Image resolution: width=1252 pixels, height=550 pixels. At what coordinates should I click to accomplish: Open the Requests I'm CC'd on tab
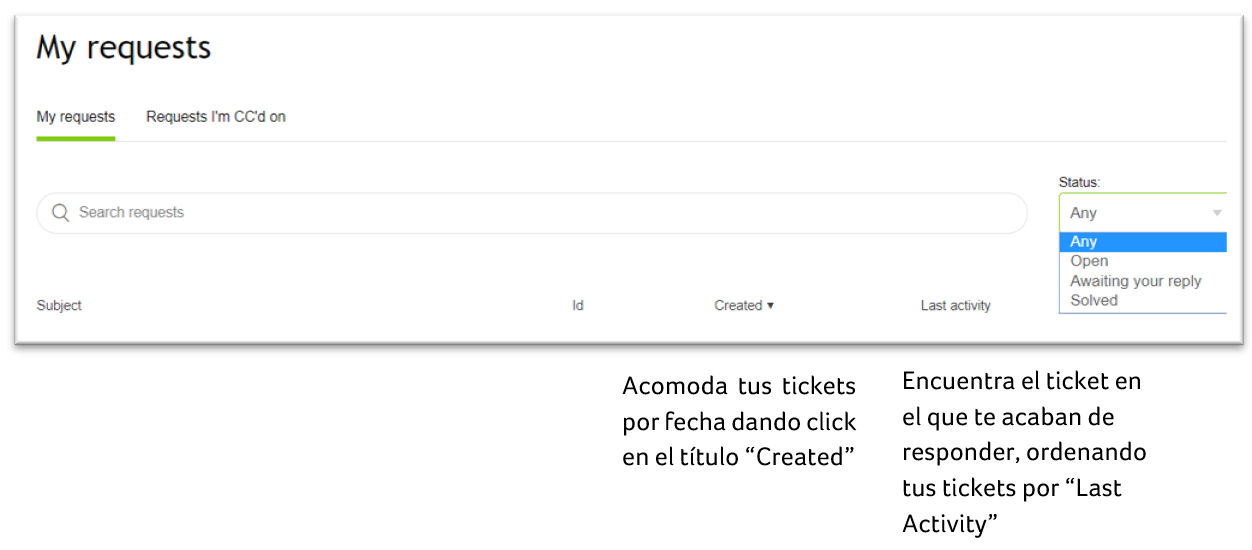[x=216, y=117]
